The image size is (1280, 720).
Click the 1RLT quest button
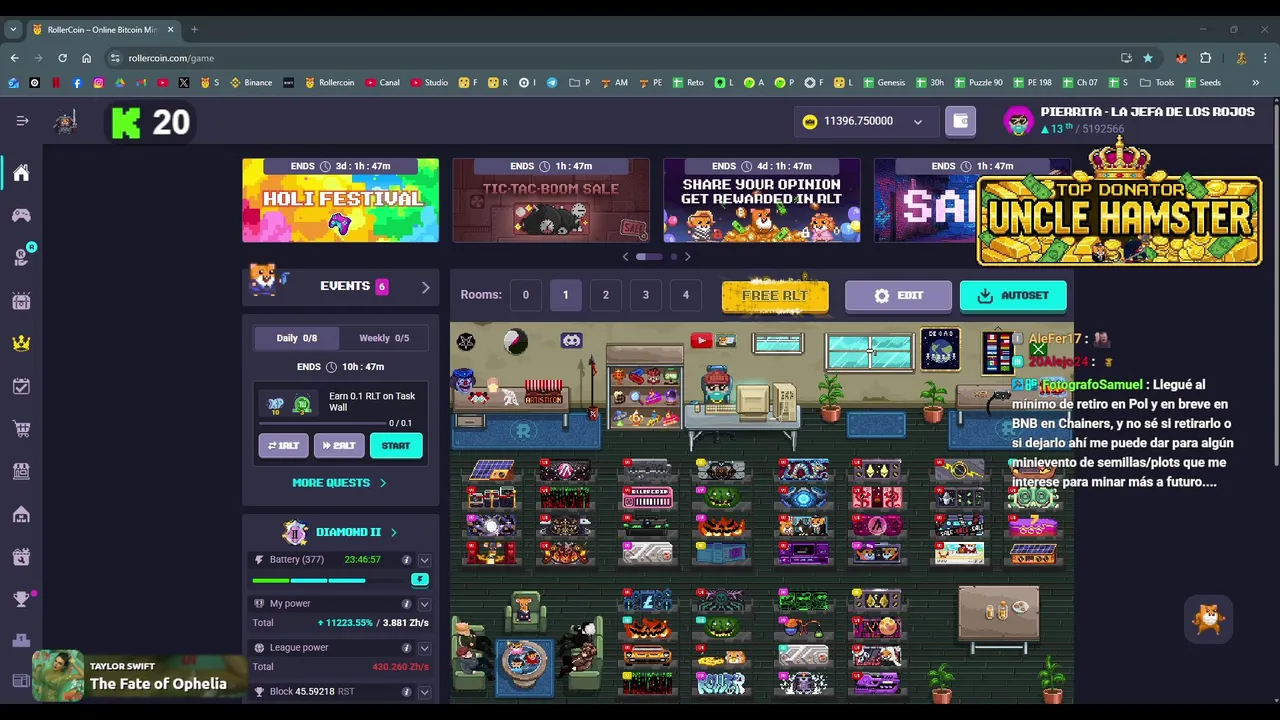point(283,446)
